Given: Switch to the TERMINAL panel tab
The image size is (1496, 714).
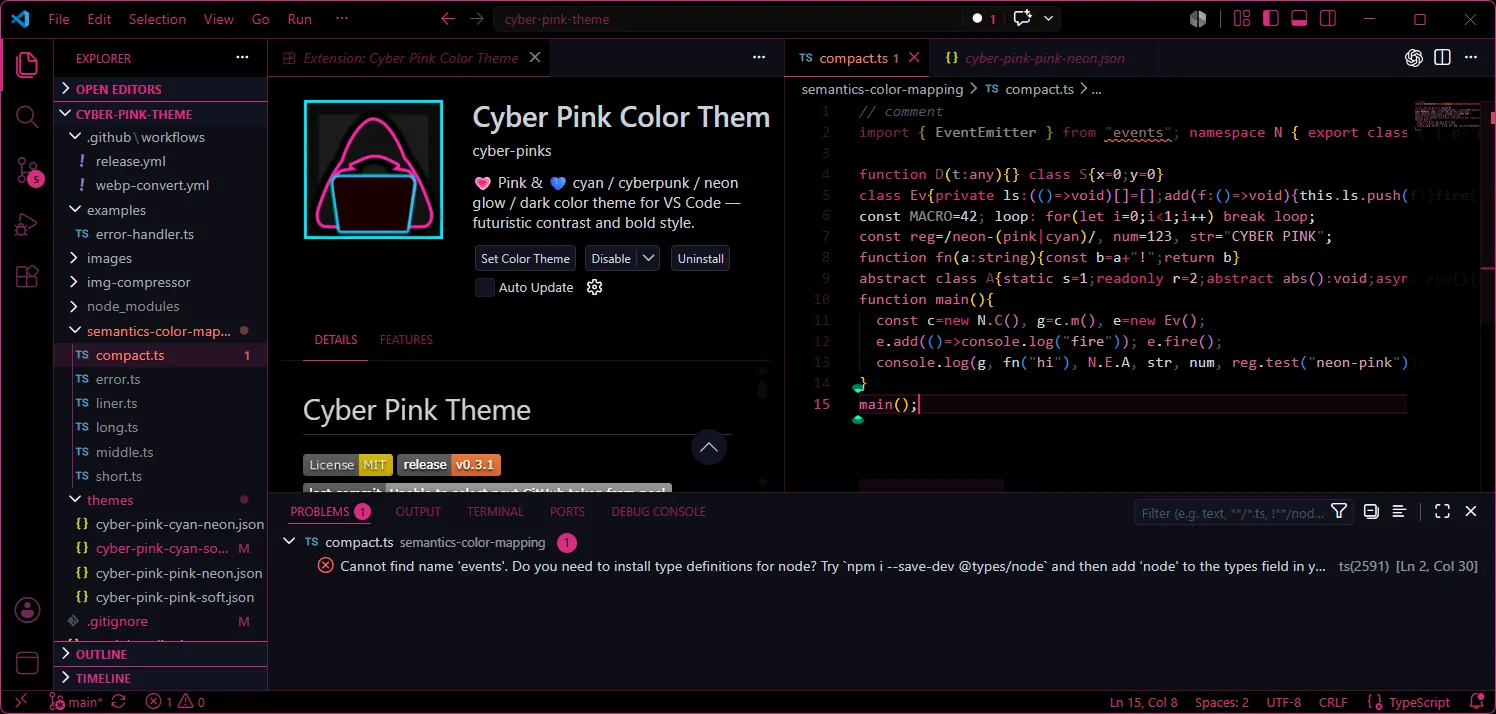Looking at the screenshot, I should pyautogui.click(x=495, y=512).
